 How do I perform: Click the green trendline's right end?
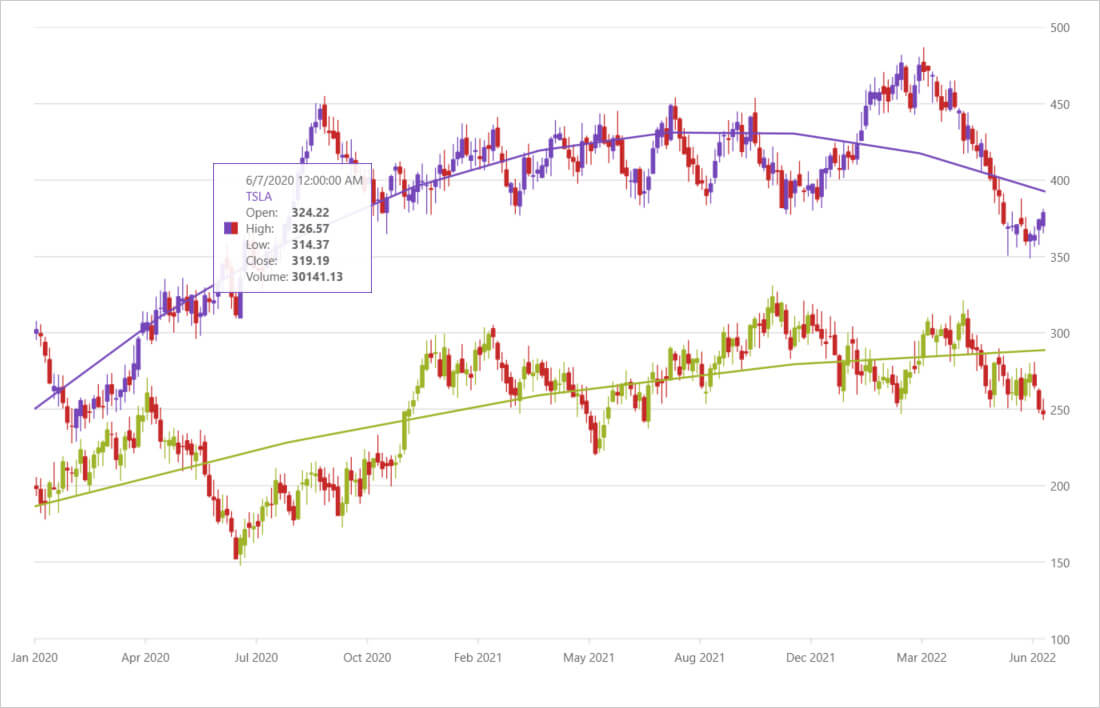click(x=1043, y=350)
